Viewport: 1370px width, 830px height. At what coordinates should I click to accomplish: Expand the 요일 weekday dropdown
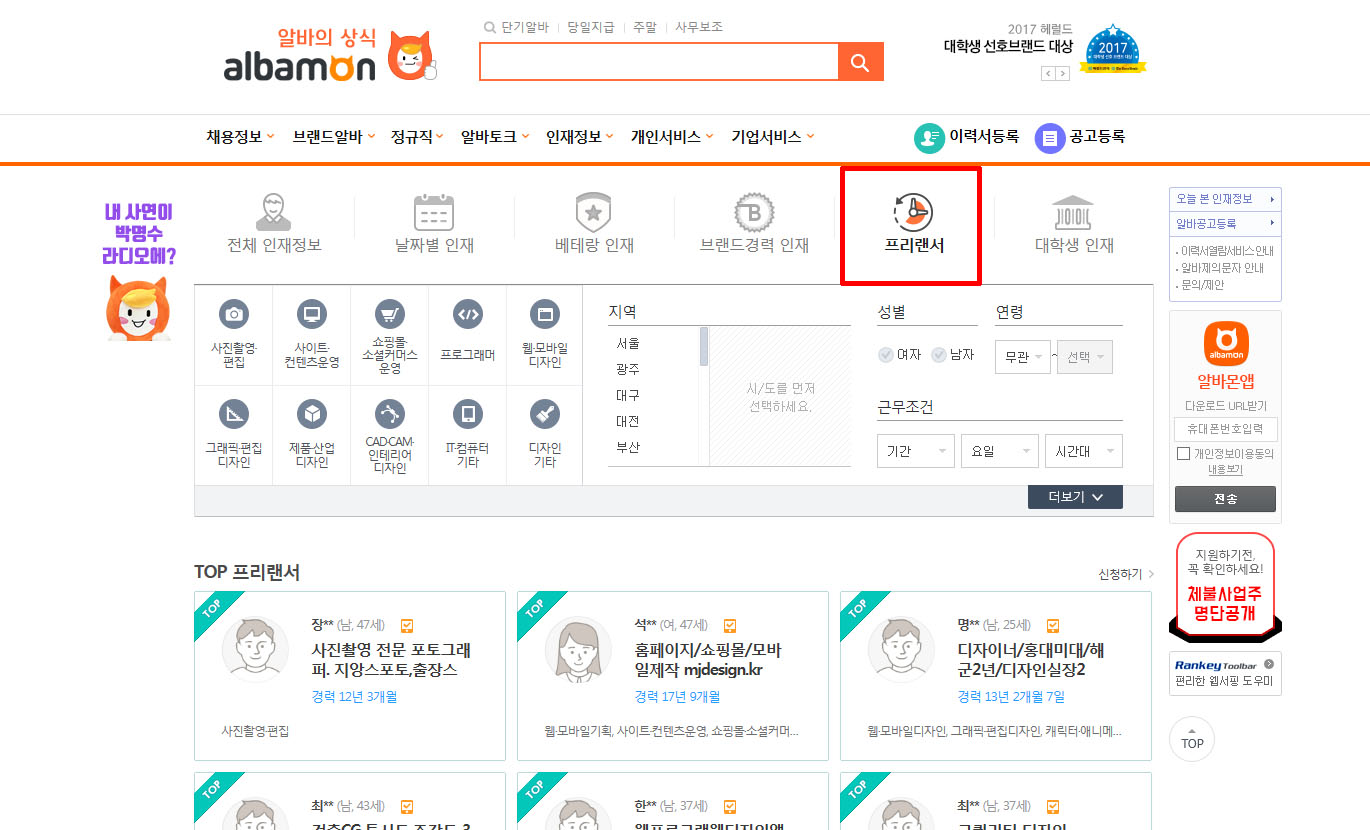999,452
